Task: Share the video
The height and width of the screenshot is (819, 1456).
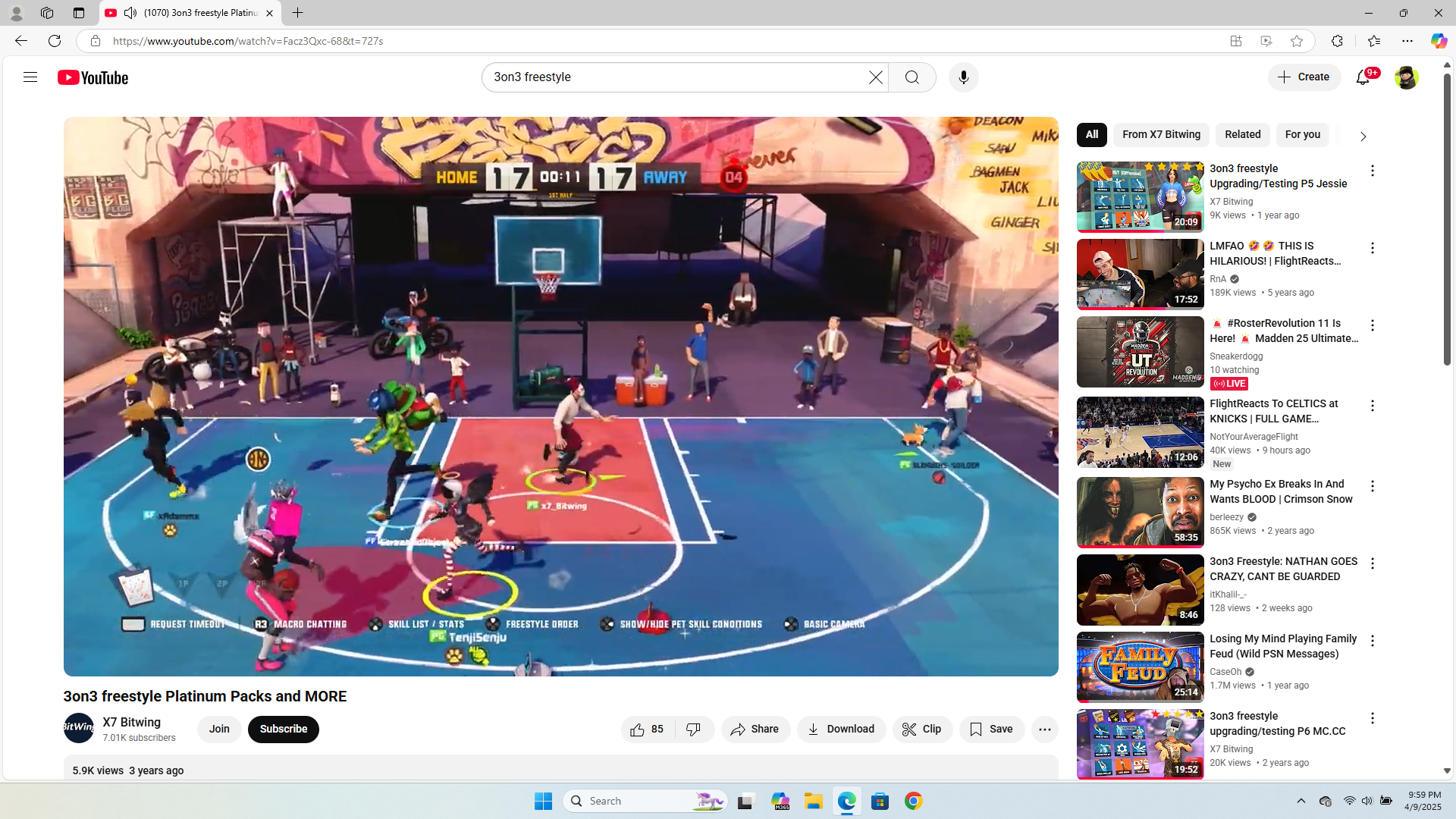Action: tap(755, 730)
